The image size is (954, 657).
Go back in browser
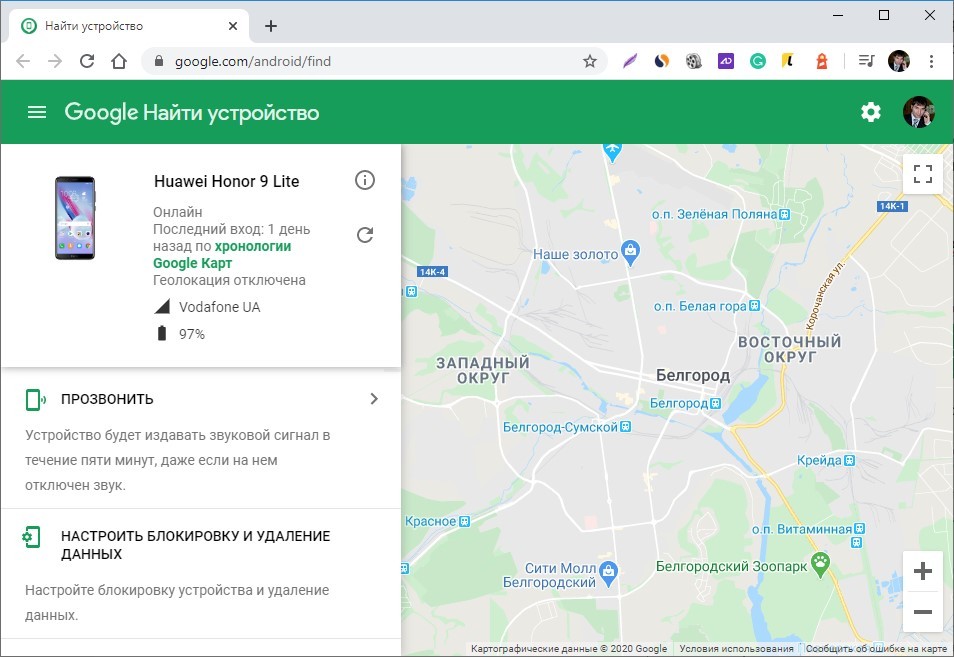pyautogui.click(x=23, y=61)
